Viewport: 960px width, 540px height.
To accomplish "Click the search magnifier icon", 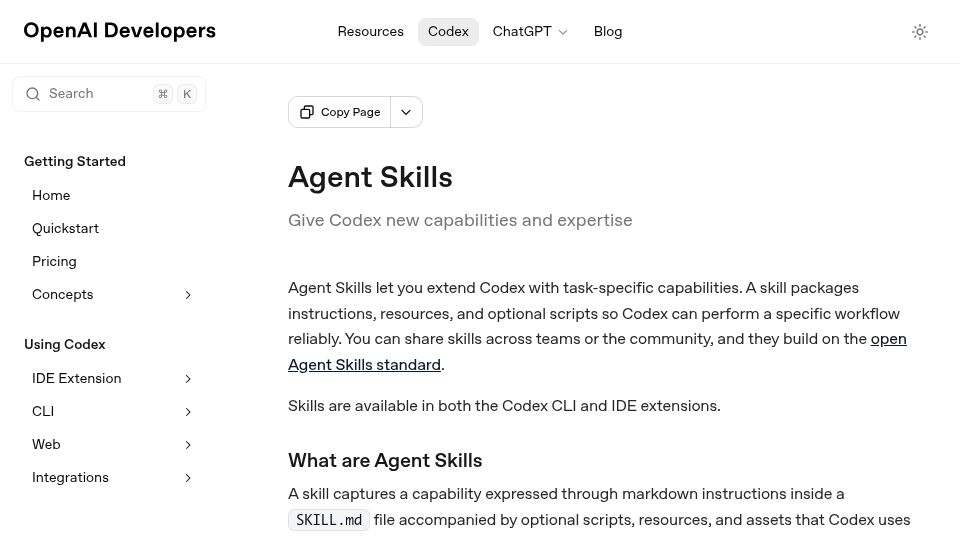I will pos(33,94).
